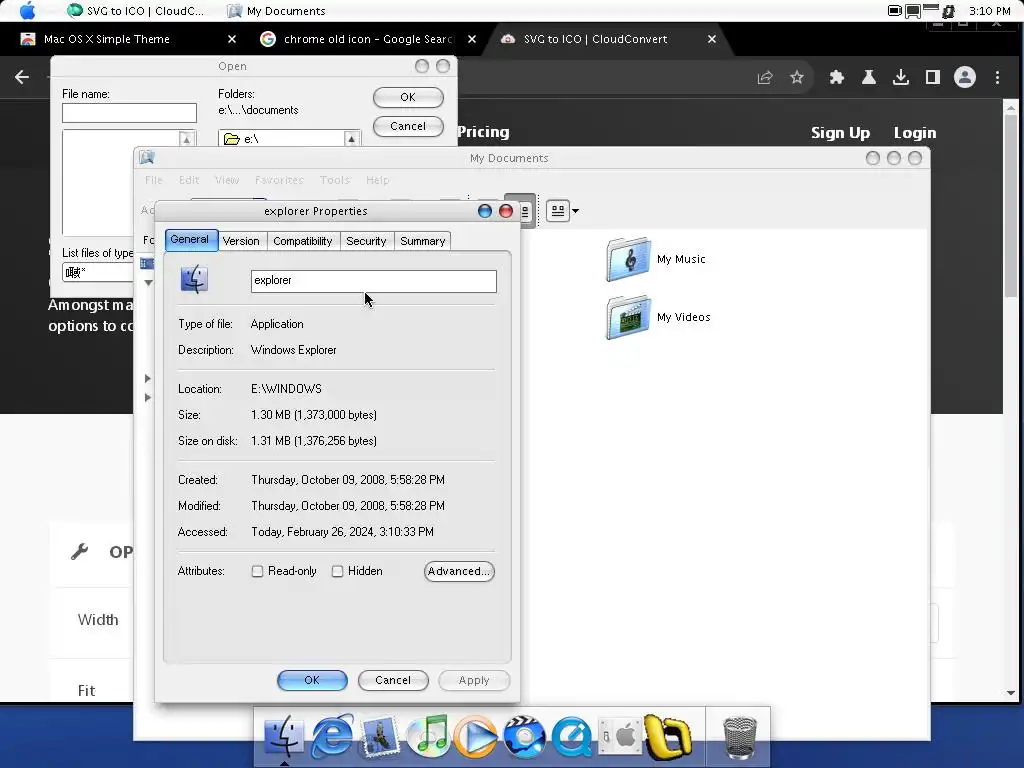The height and width of the screenshot is (768, 1024).
Task: Open the Views dropdown arrow in My Documents
Action: (575, 211)
